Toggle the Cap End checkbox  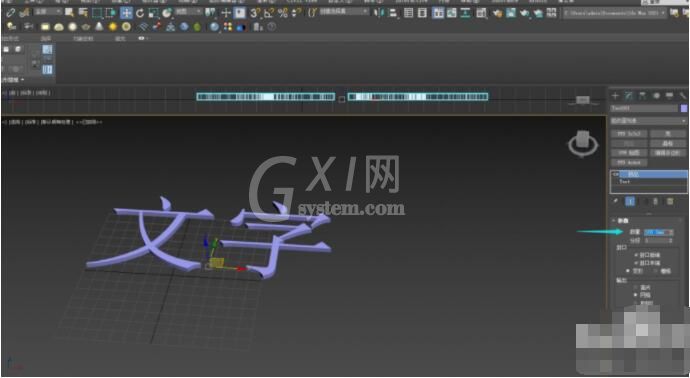tap(636, 263)
